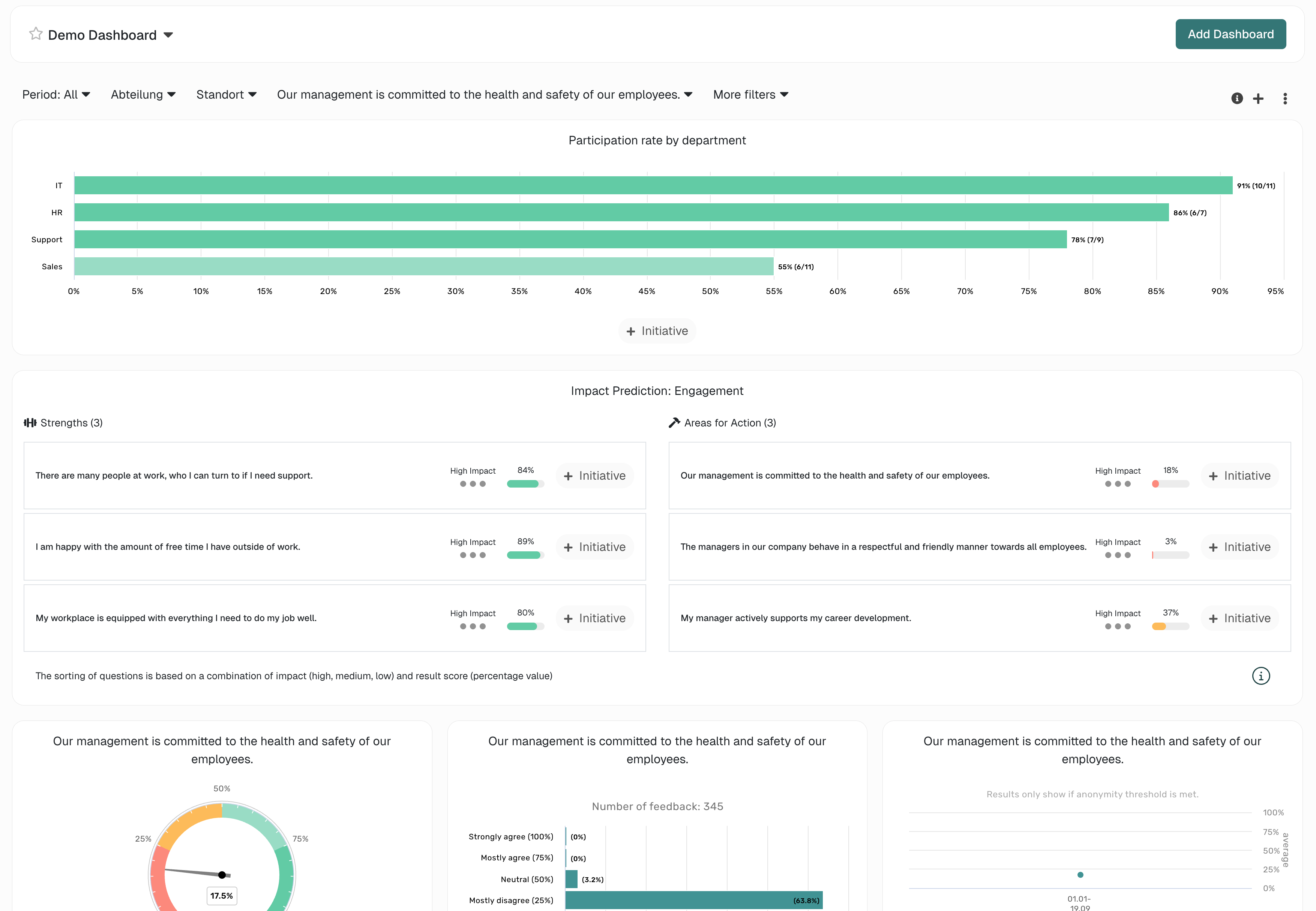Star the Demo Dashboard as favorite
Screen dimensions: 1316x911
coord(35,34)
